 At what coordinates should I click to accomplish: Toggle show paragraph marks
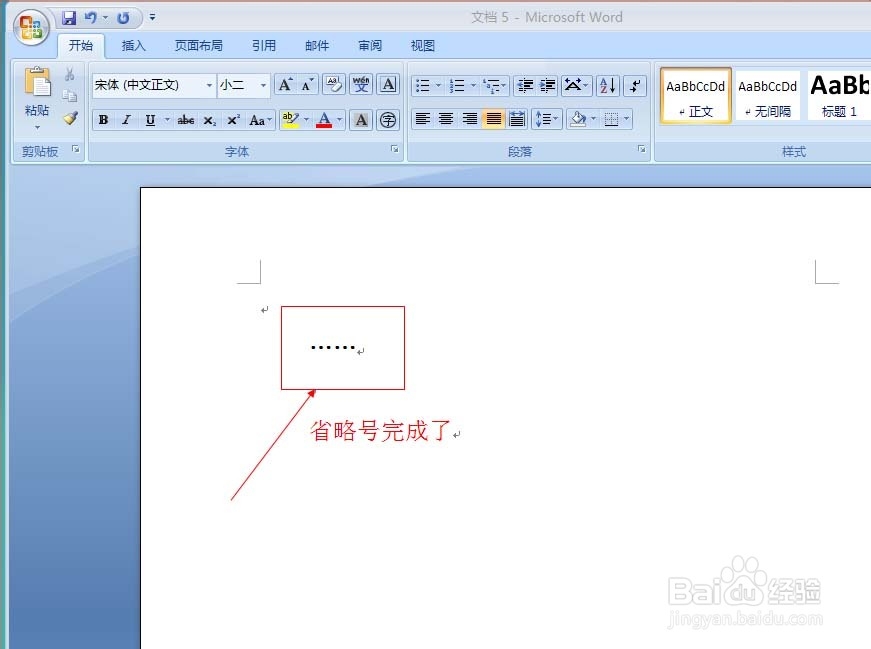pos(635,85)
